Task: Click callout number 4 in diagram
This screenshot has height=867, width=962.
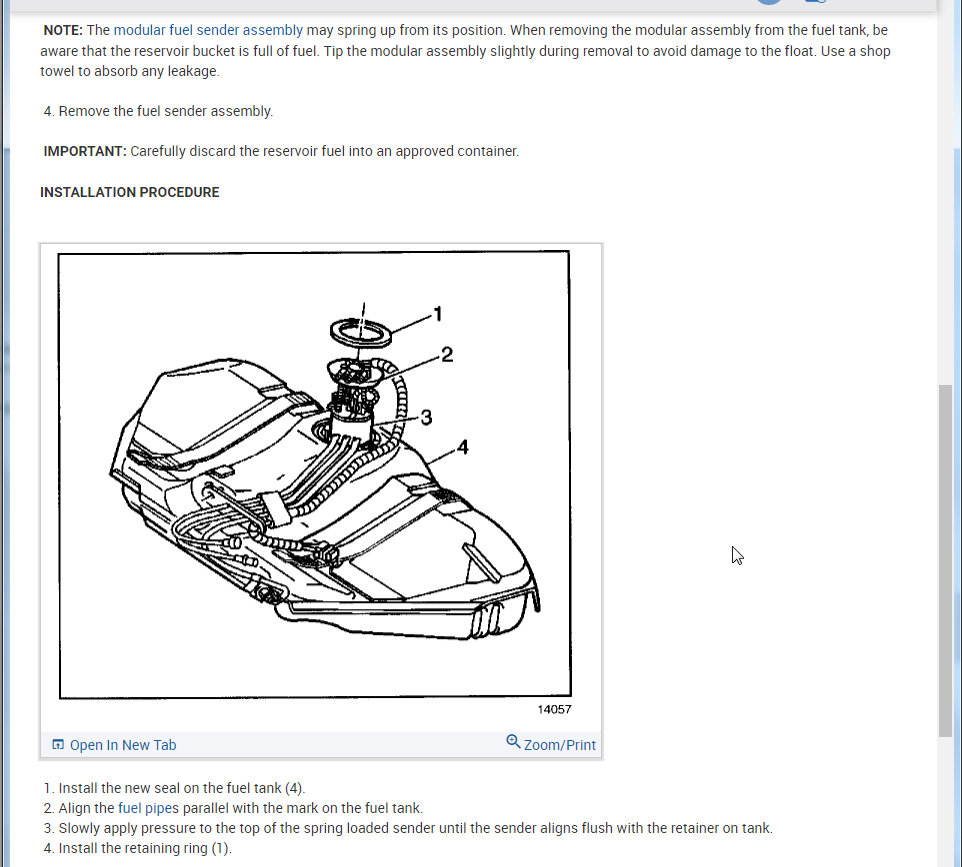Action: [463, 447]
